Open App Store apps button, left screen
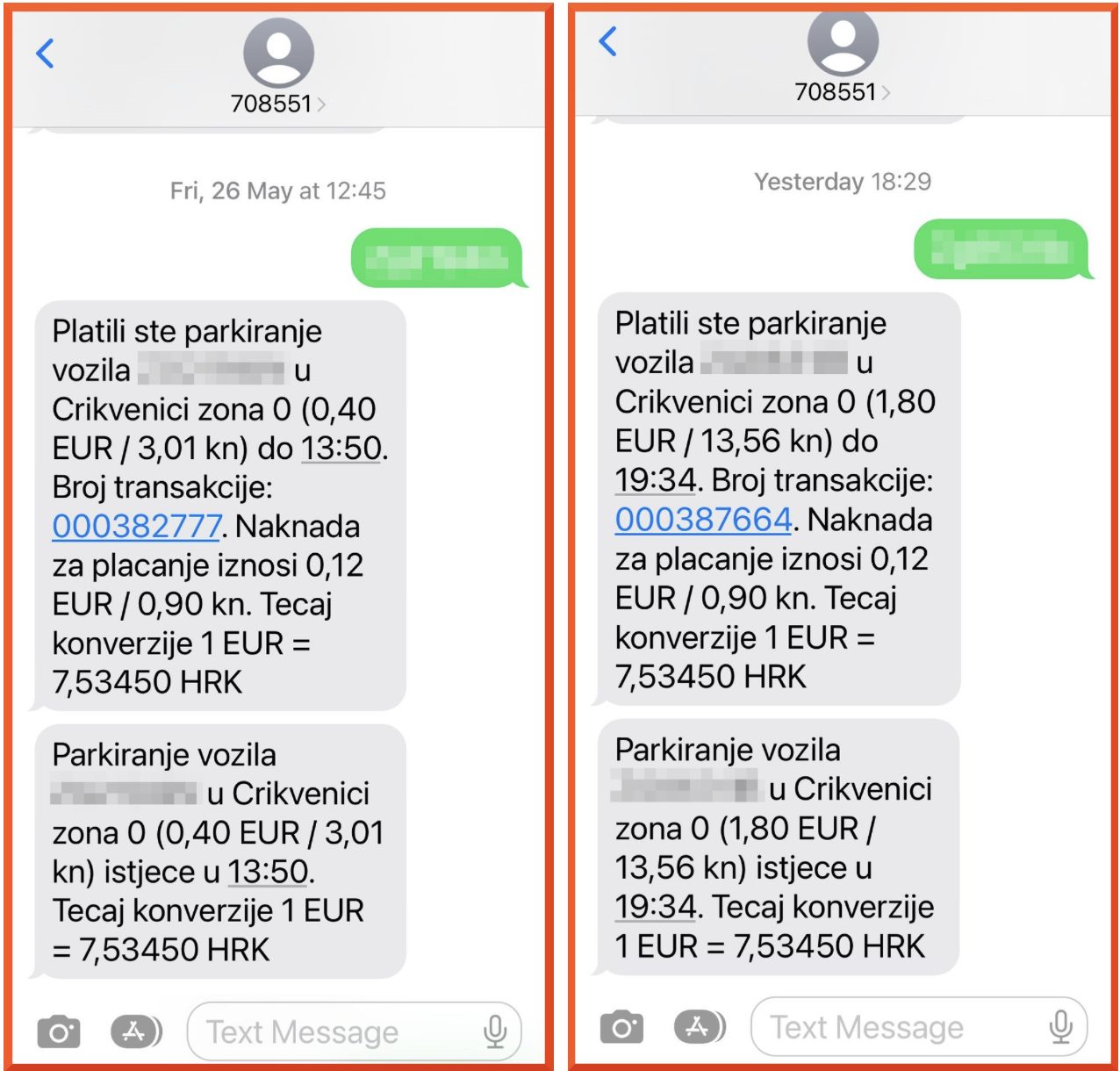The height and width of the screenshot is (1071, 1120). (136, 1031)
